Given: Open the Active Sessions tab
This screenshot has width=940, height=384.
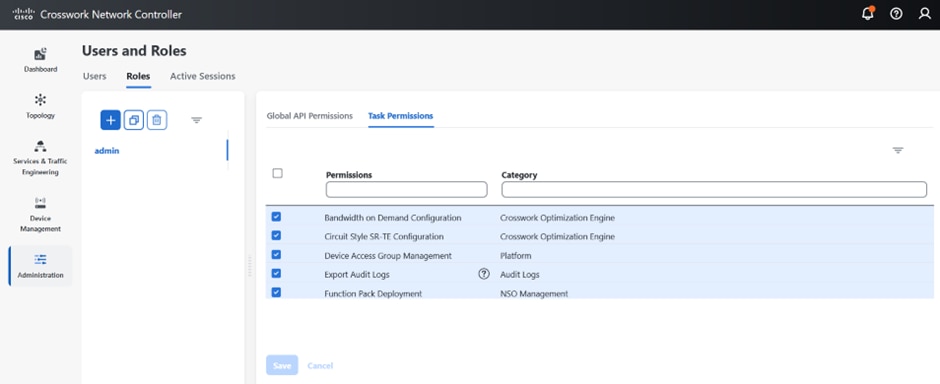Looking at the screenshot, I should pos(203,76).
